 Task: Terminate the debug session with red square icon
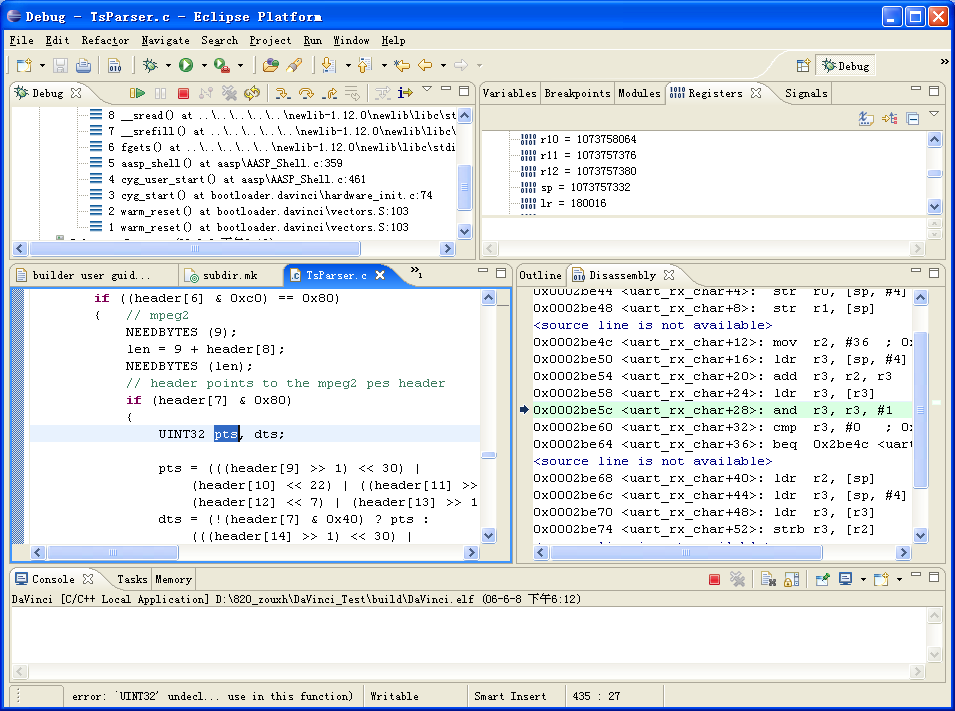pyautogui.click(x=184, y=92)
